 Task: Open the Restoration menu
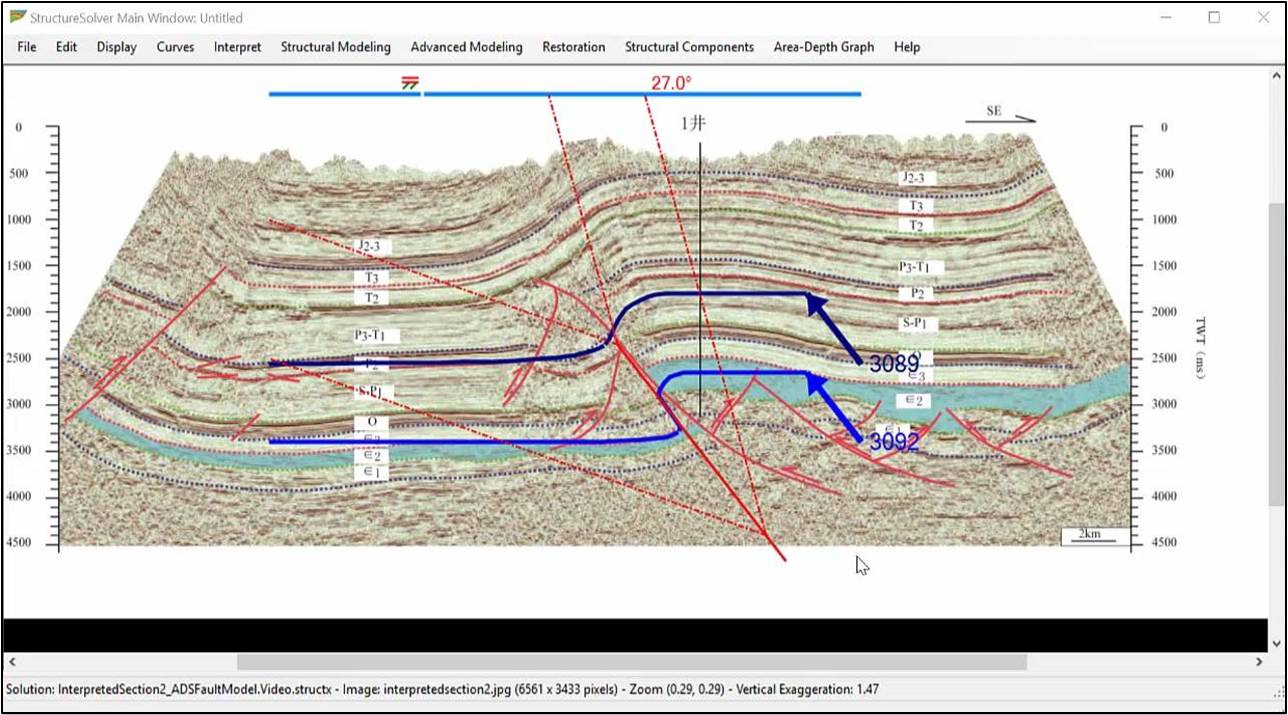pos(573,47)
